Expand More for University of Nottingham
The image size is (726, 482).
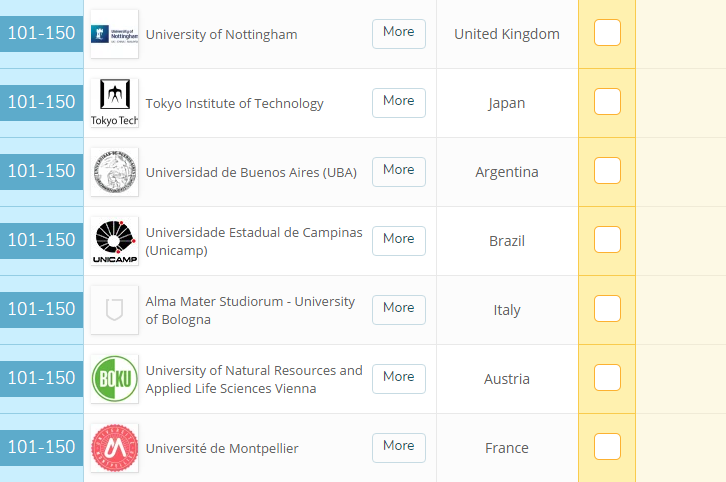(398, 33)
